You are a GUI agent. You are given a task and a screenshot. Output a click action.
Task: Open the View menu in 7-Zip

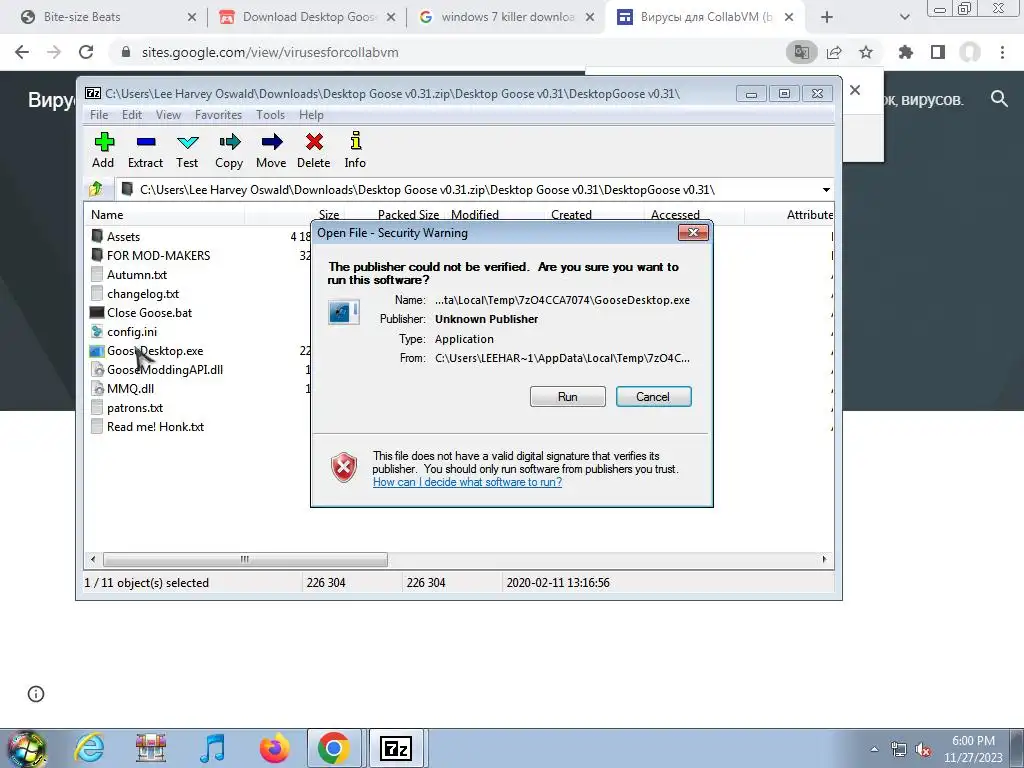click(x=168, y=115)
